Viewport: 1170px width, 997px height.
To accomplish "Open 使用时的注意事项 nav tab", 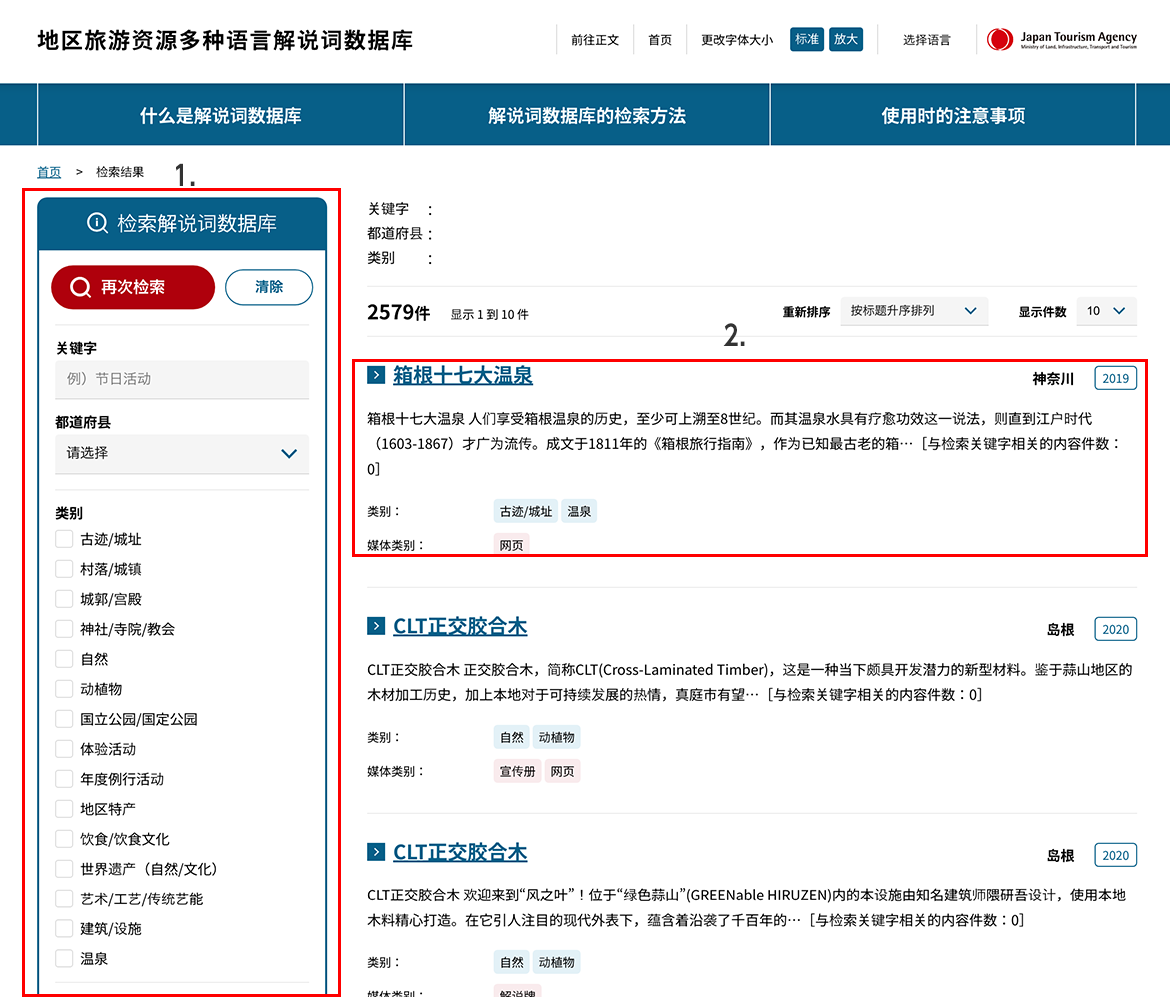I will click(x=953, y=115).
